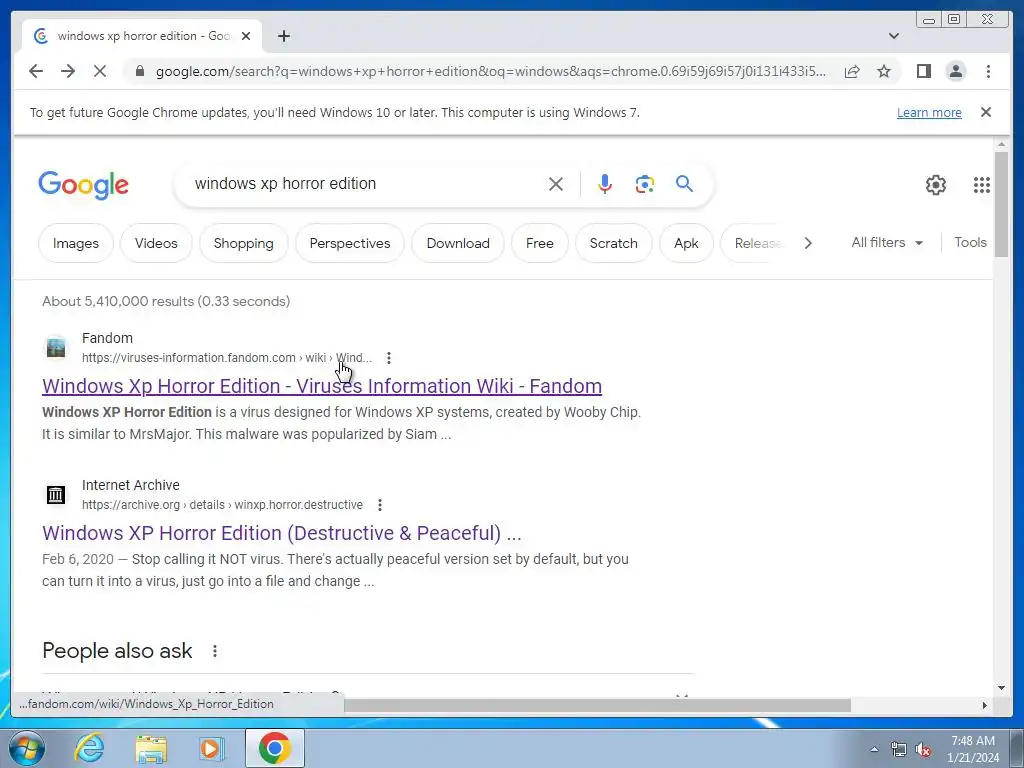Viewport: 1024px width, 768px height.
Task: Submit search with magnifier icon
Action: [x=684, y=184]
